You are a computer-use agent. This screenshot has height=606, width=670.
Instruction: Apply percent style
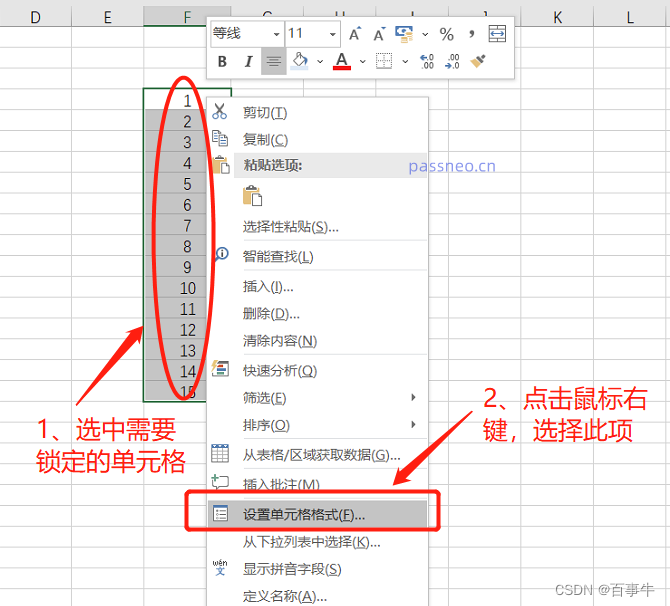tap(447, 34)
